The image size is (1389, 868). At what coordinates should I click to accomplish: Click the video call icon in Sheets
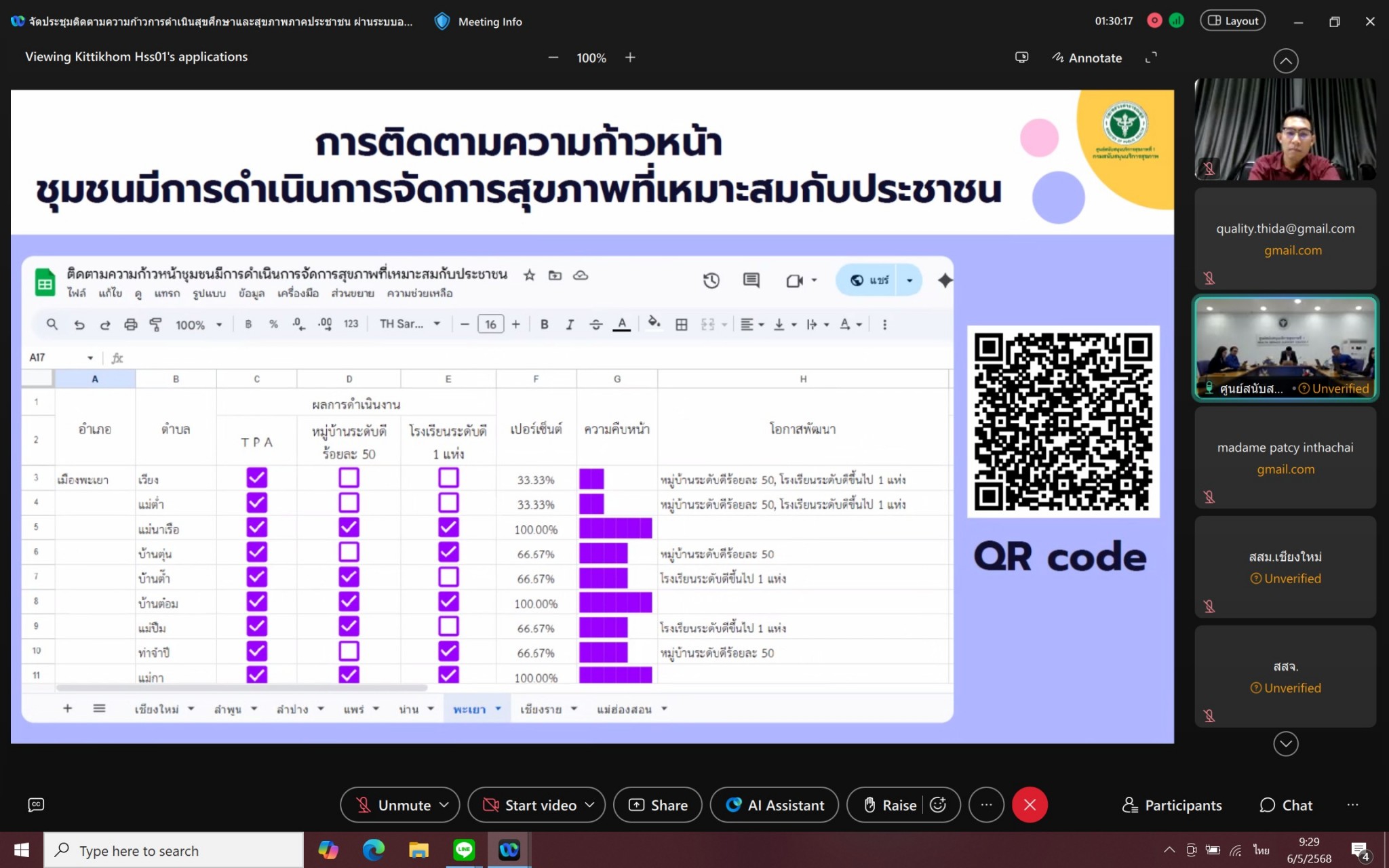point(794,280)
